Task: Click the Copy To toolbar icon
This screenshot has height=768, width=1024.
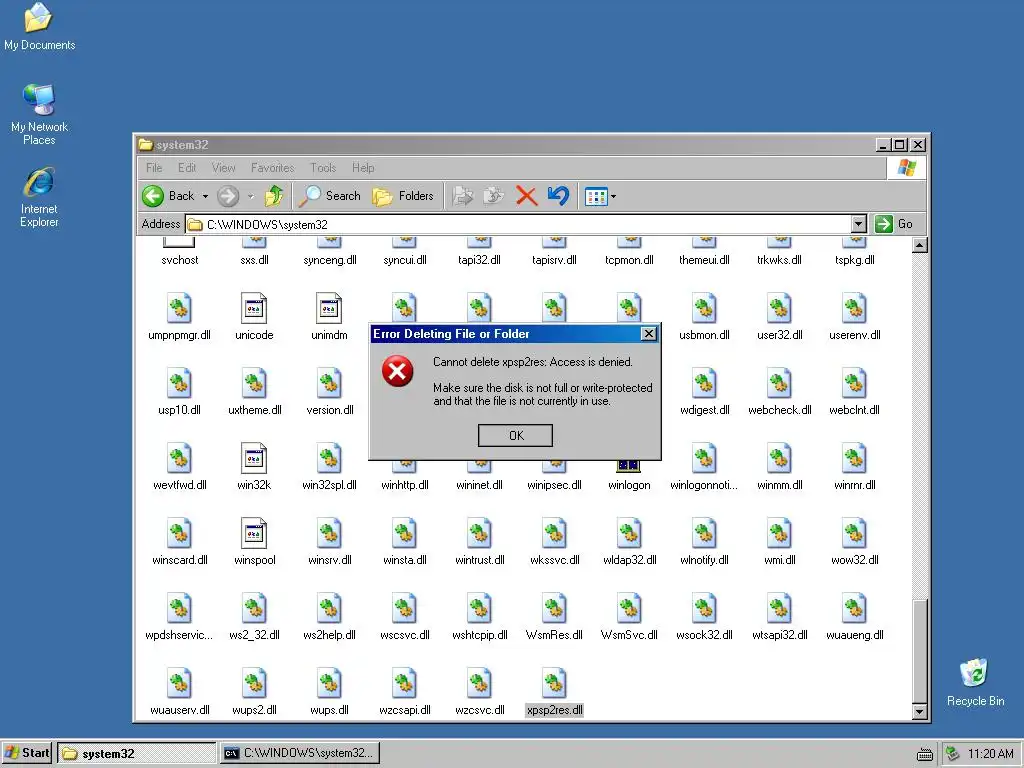Action: pos(494,196)
